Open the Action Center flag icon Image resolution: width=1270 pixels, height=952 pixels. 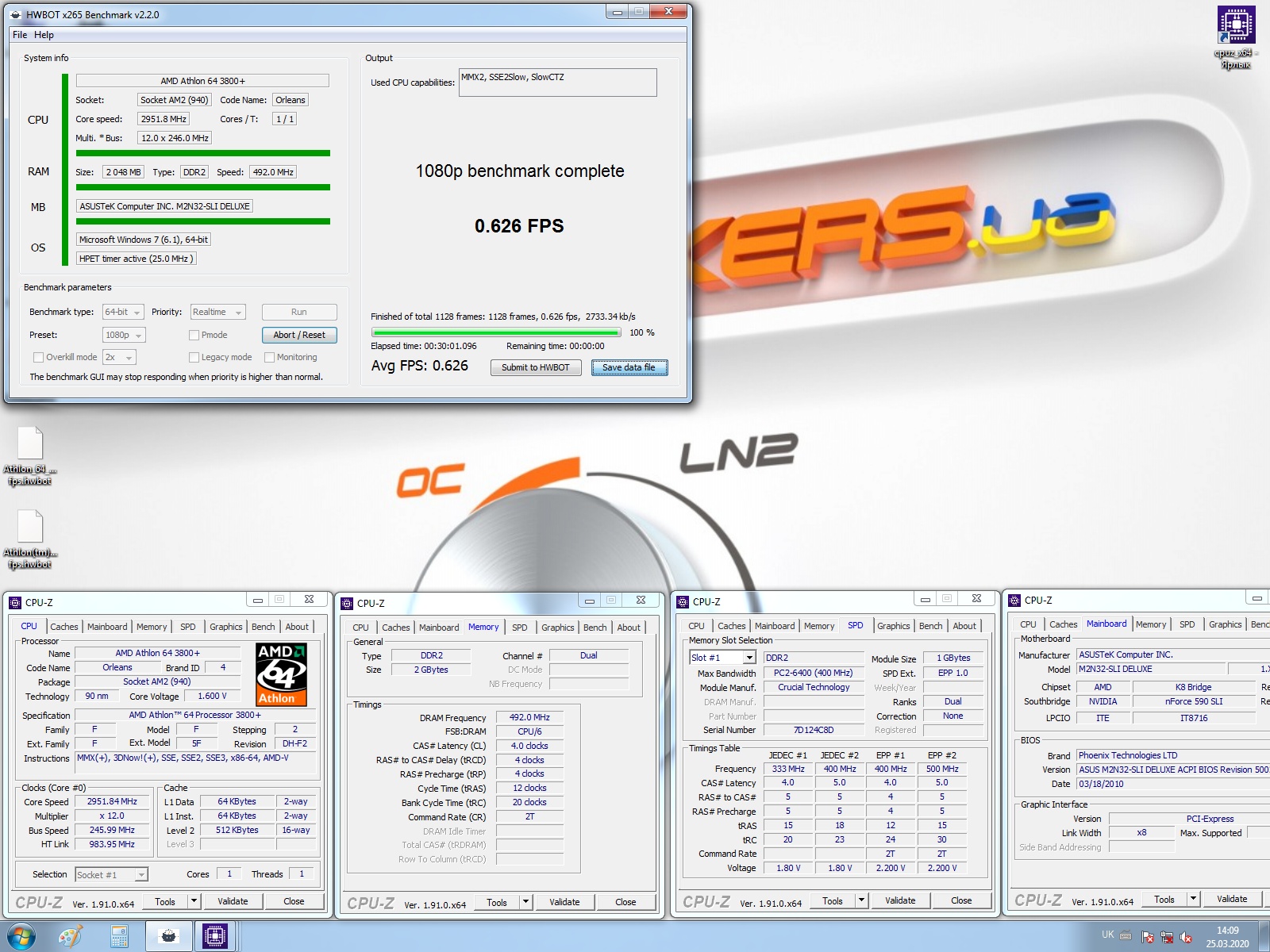pyautogui.click(x=1148, y=937)
